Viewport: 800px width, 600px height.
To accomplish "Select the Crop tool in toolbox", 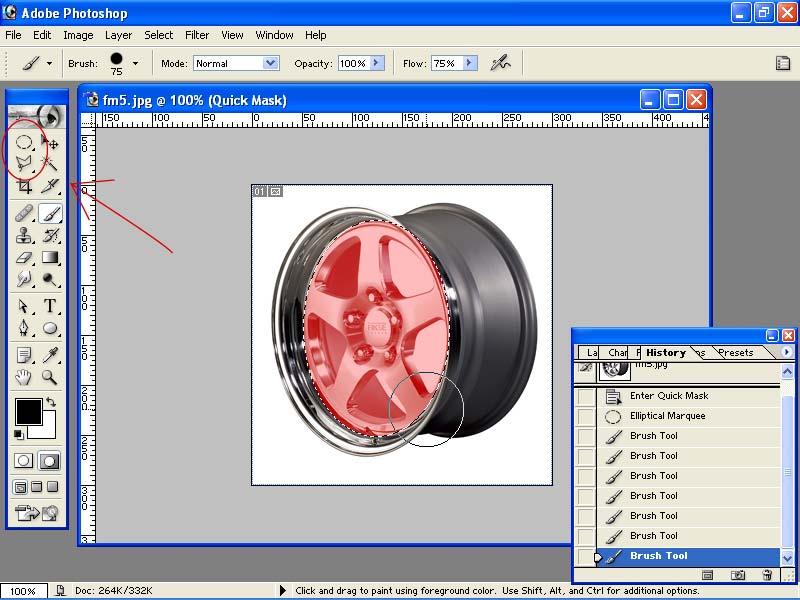I will 25,187.
